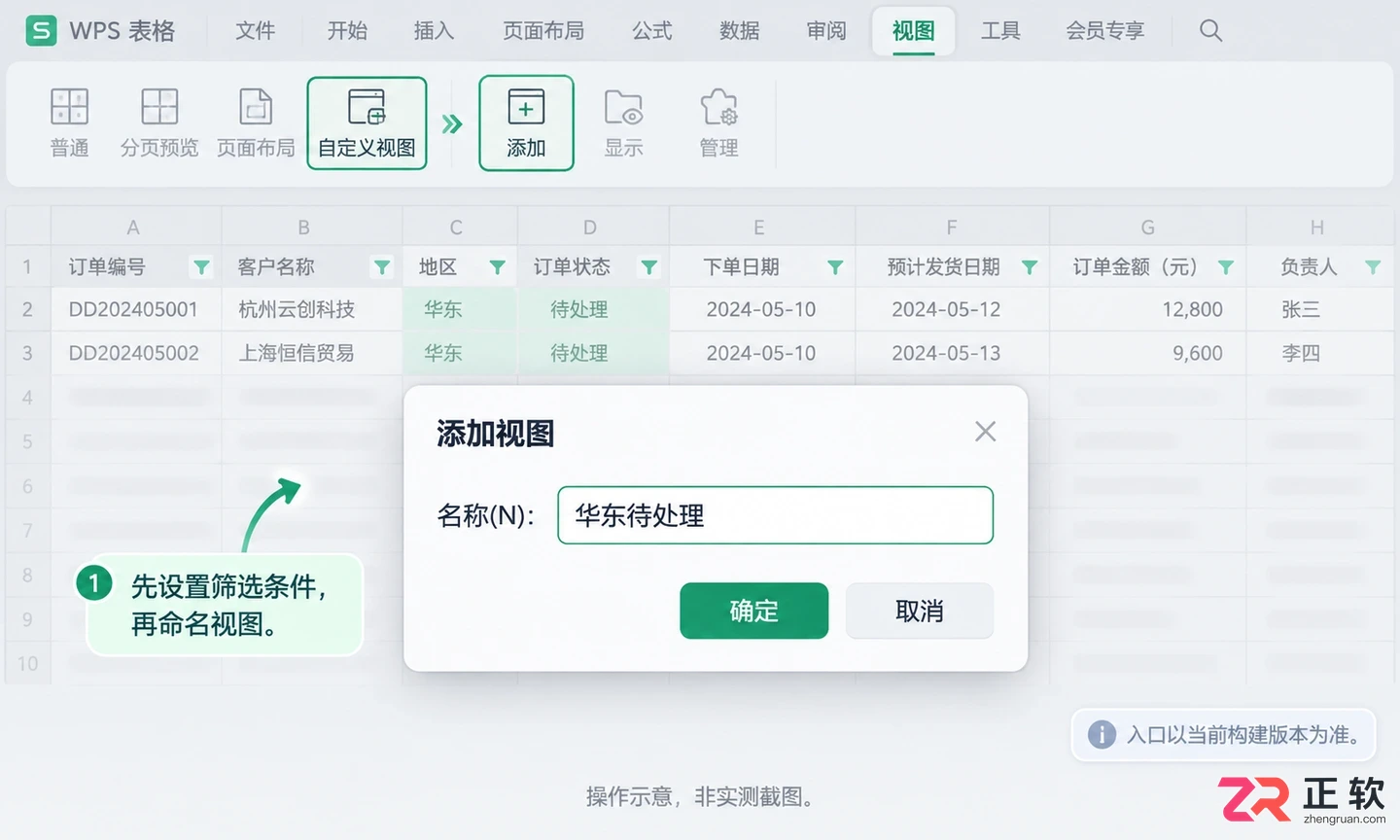Viewport: 1400px width, 840px height.
Task: Open filter dropdown for 下单日期
Action: [835, 266]
